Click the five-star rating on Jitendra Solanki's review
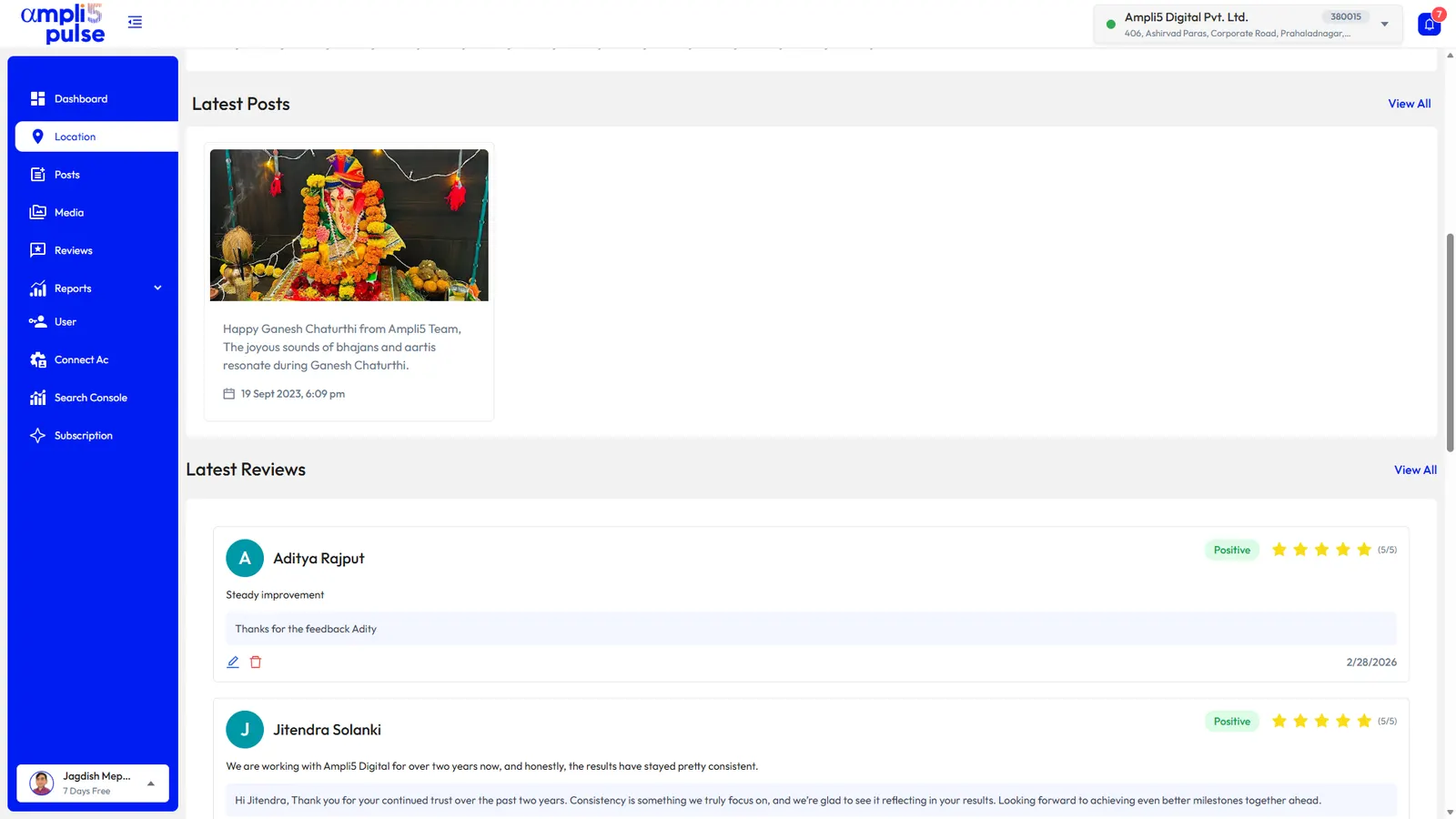 pos(1321,721)
